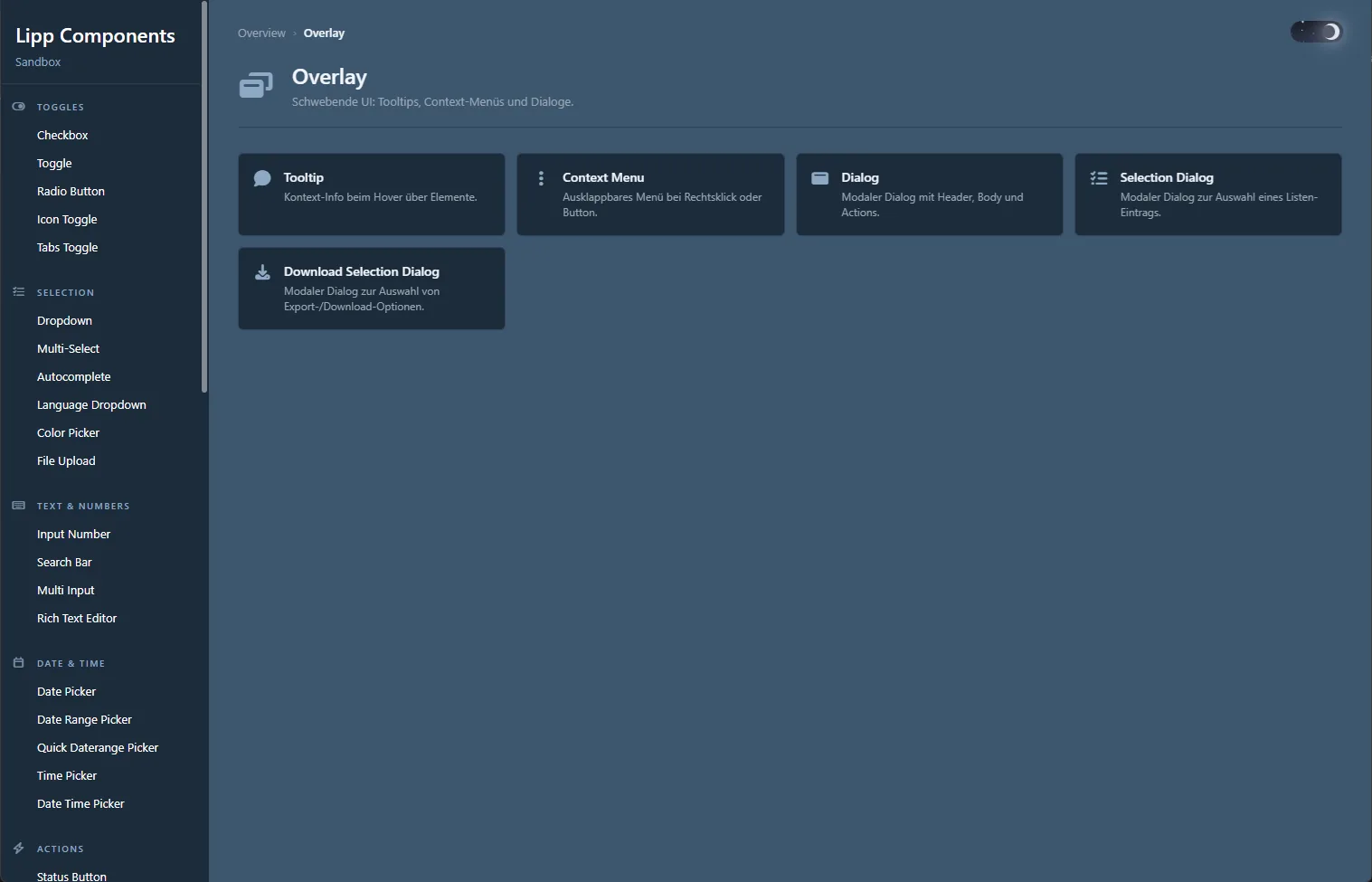This screenshot has width=1372, height=882.
Task: Go to Radio Button page
Action: 71,191
